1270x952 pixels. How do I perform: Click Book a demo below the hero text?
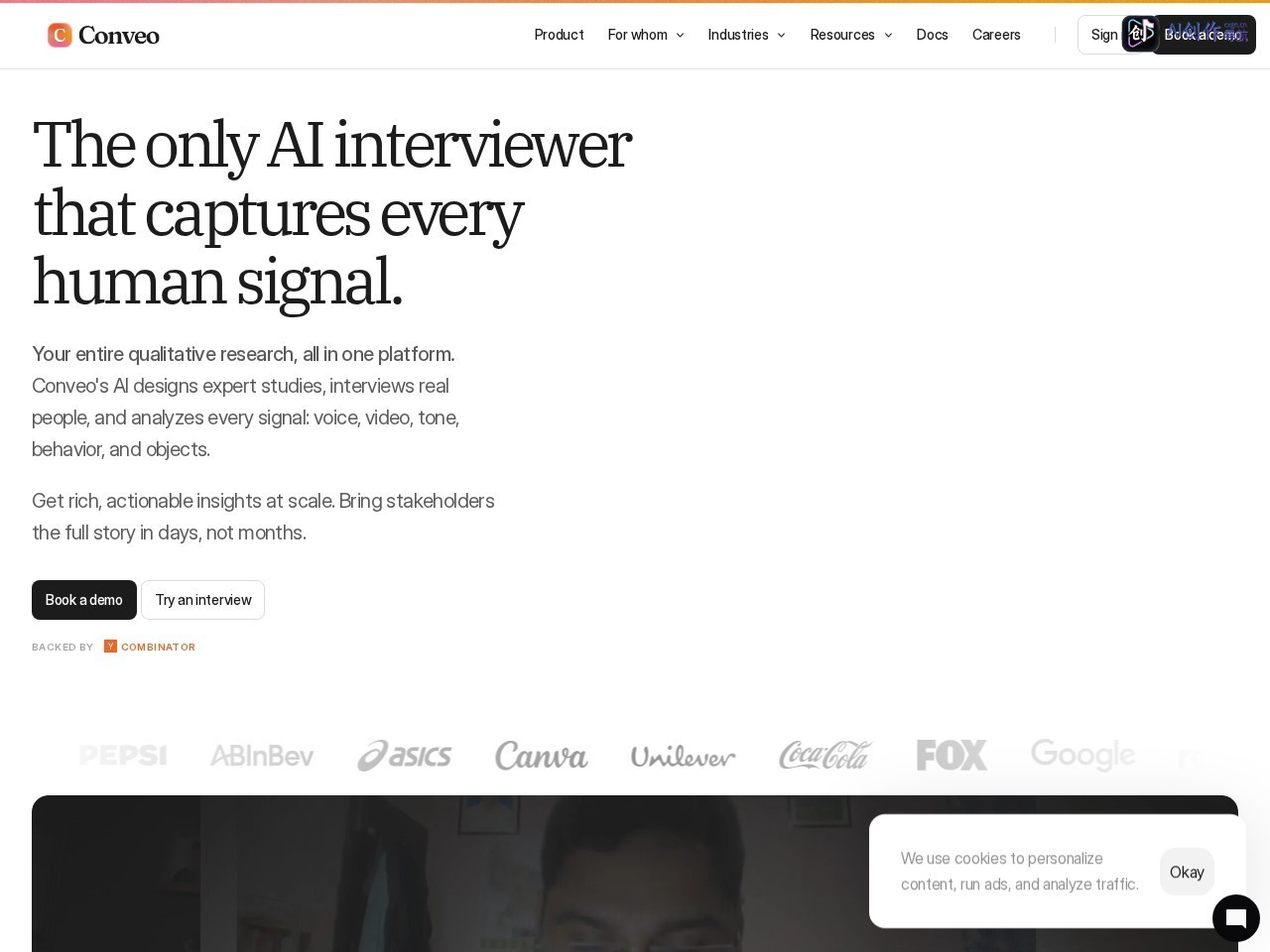click(x=84, y=600)
